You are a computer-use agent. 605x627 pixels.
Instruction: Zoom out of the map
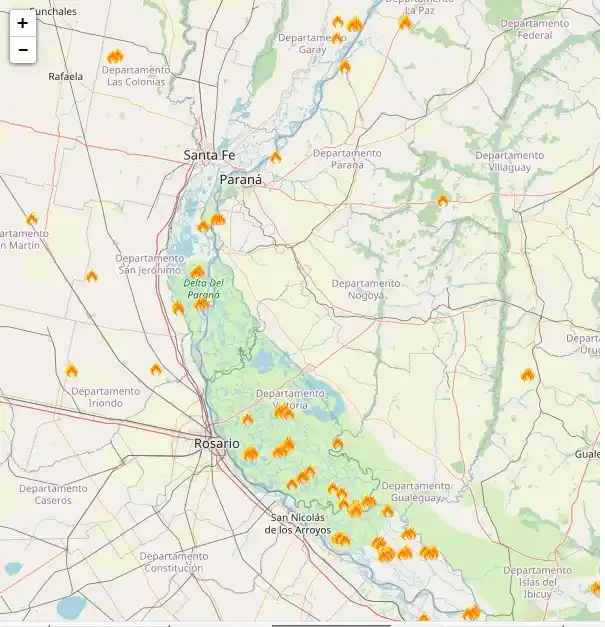pos(22,50)
